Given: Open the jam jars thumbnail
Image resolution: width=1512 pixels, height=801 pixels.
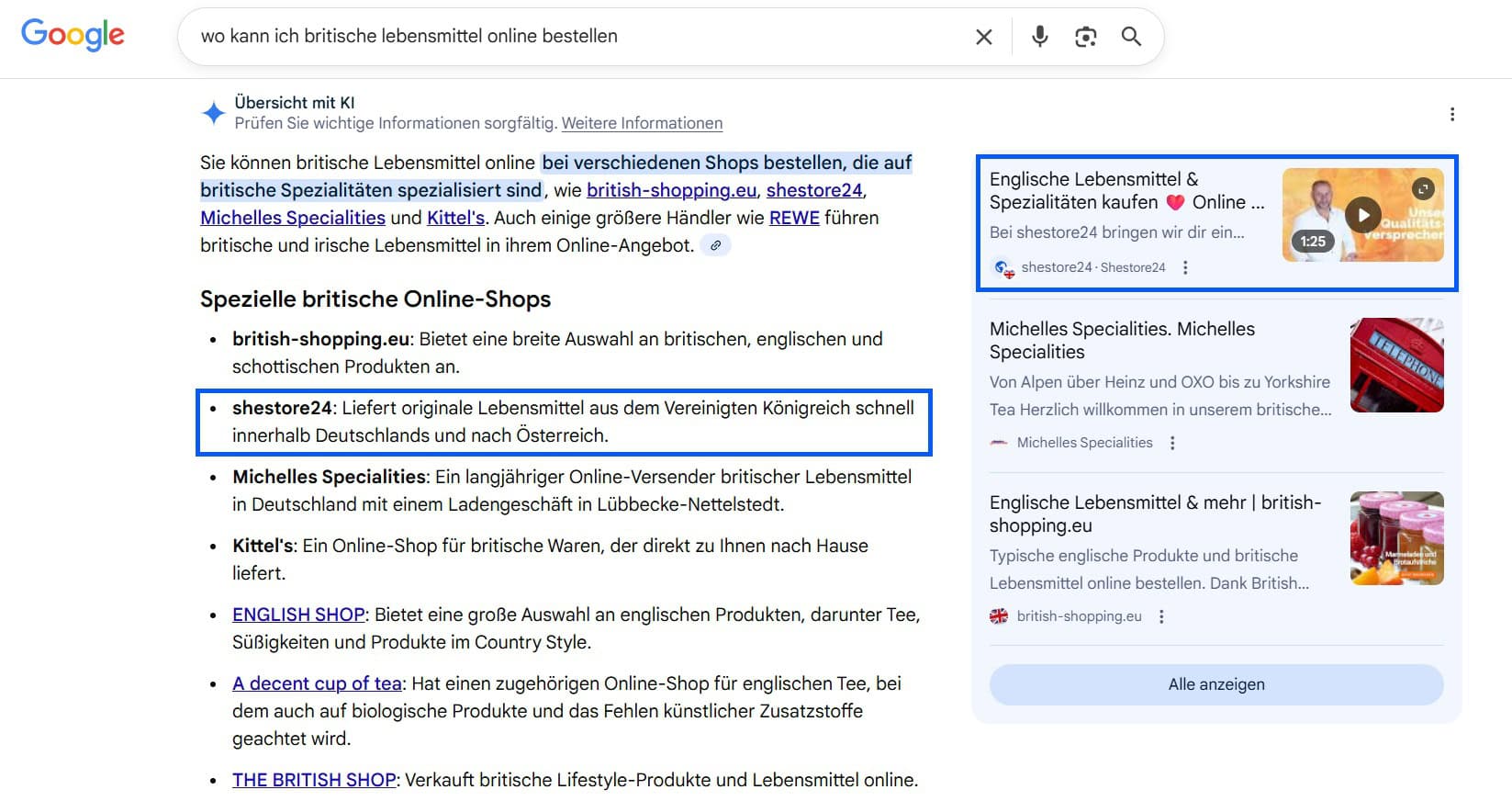Looking at the screenshot, I should point(1396,538).
